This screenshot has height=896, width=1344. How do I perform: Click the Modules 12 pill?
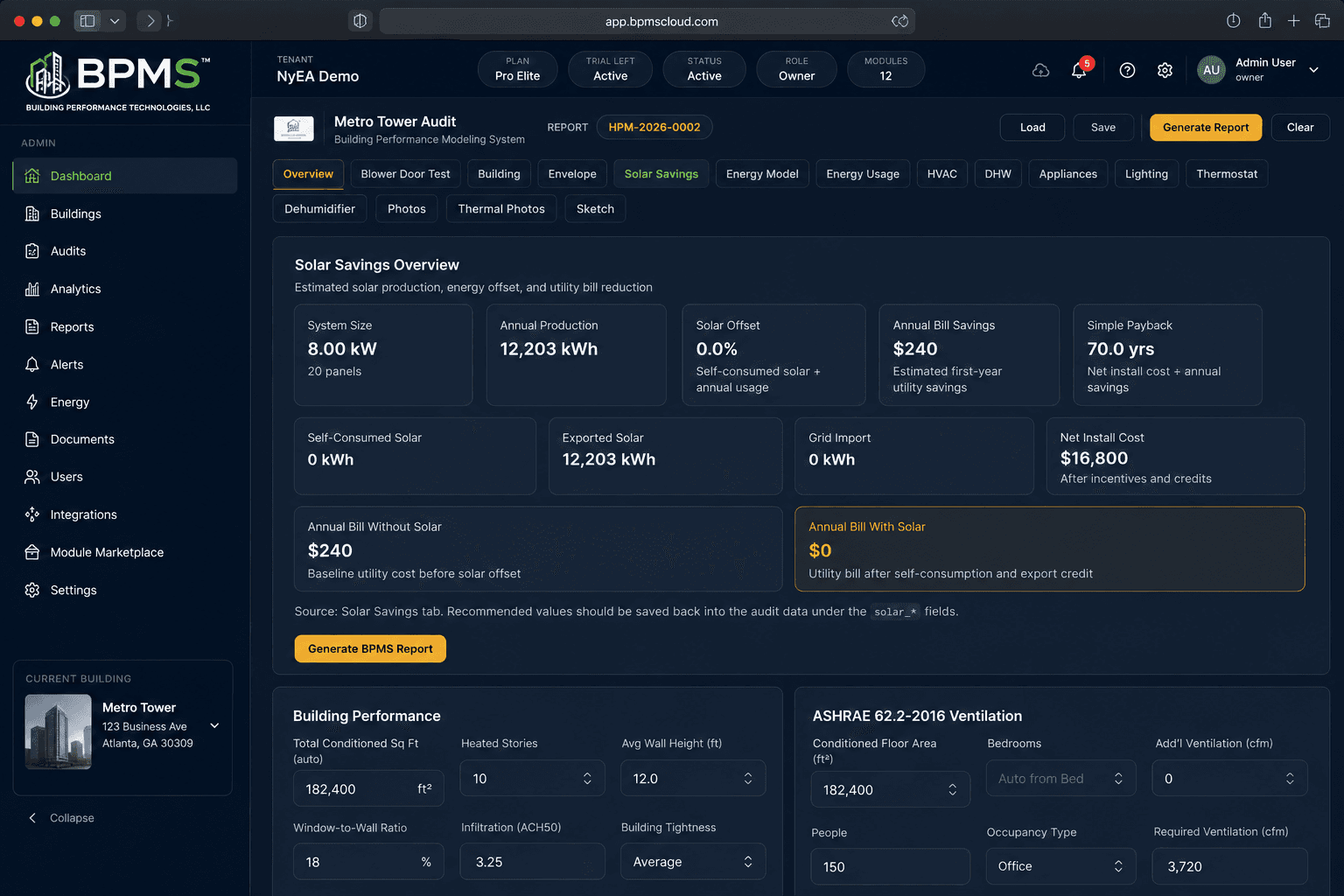point(885,69)
